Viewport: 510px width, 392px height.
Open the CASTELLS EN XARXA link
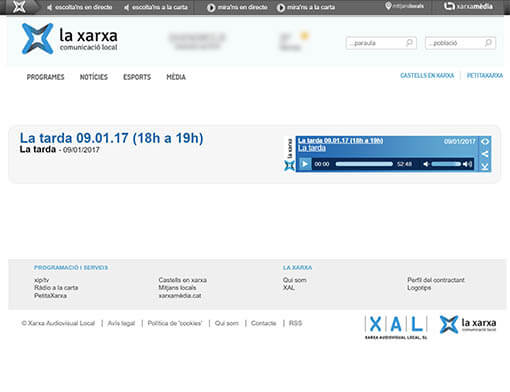click(427, 76)
